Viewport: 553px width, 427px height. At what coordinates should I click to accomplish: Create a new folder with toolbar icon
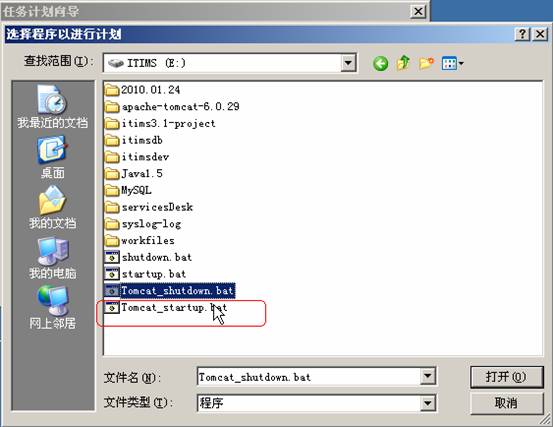tap(426, 63)
